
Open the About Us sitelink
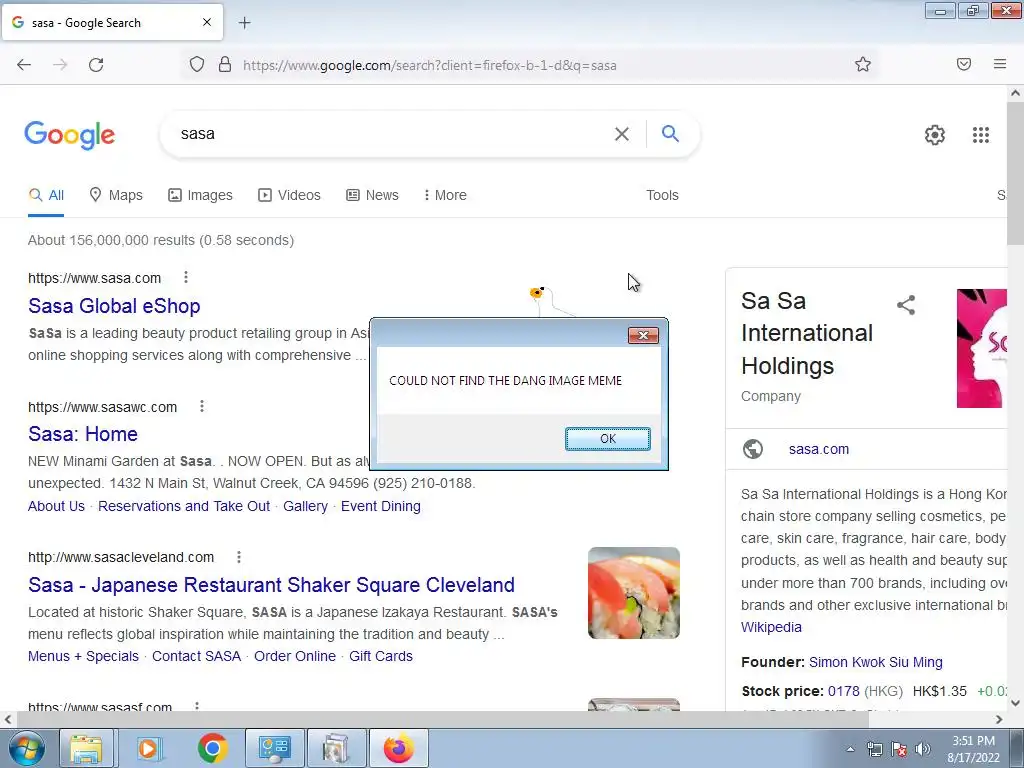pyautogui.click(x=56, y=506)
